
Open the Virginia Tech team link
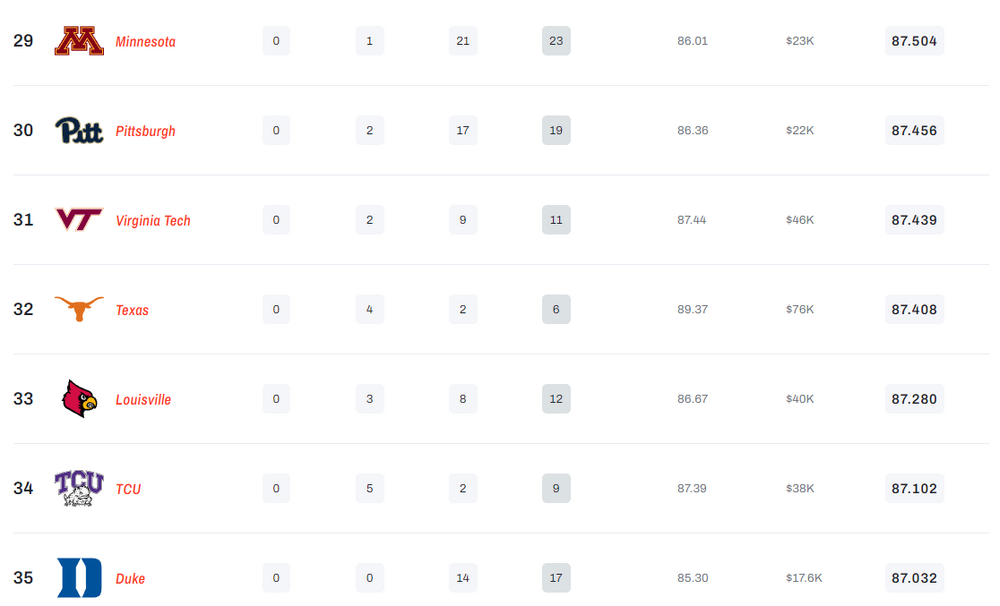point(154,220)
